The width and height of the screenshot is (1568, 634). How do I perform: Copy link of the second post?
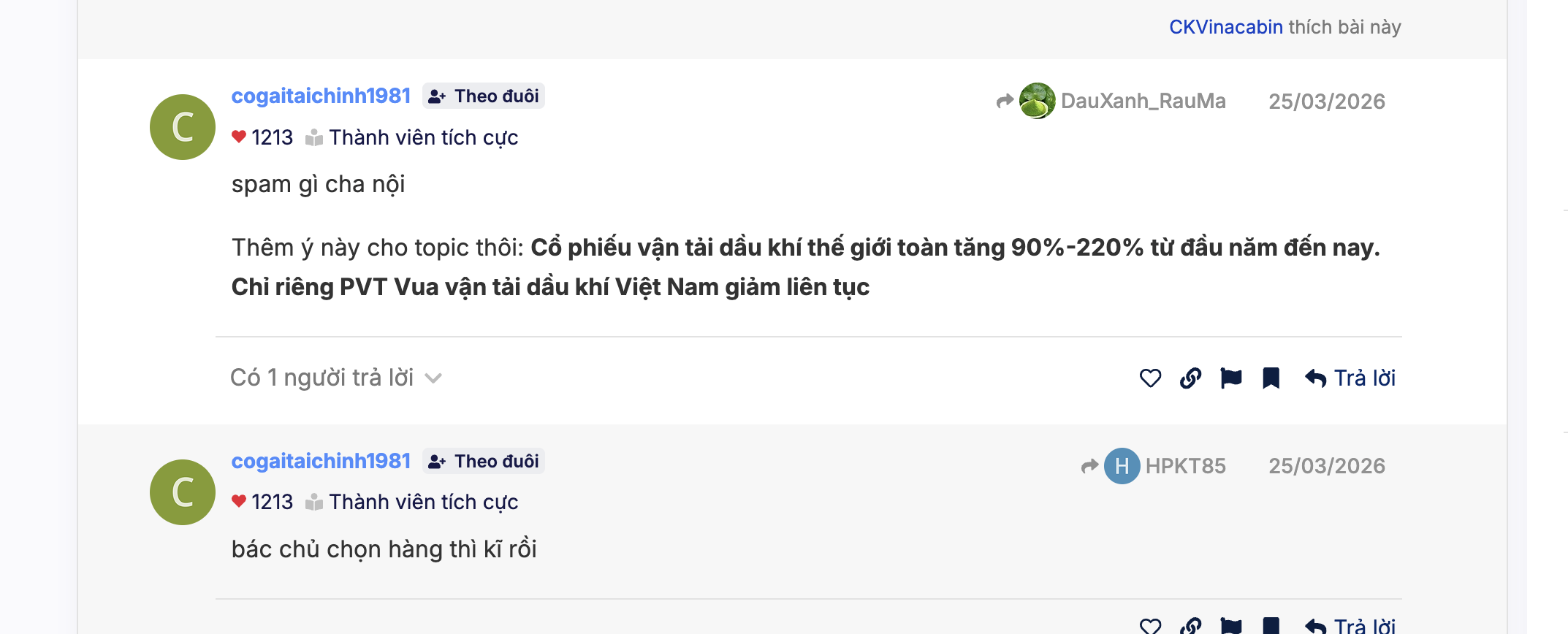click(1190, 626)
